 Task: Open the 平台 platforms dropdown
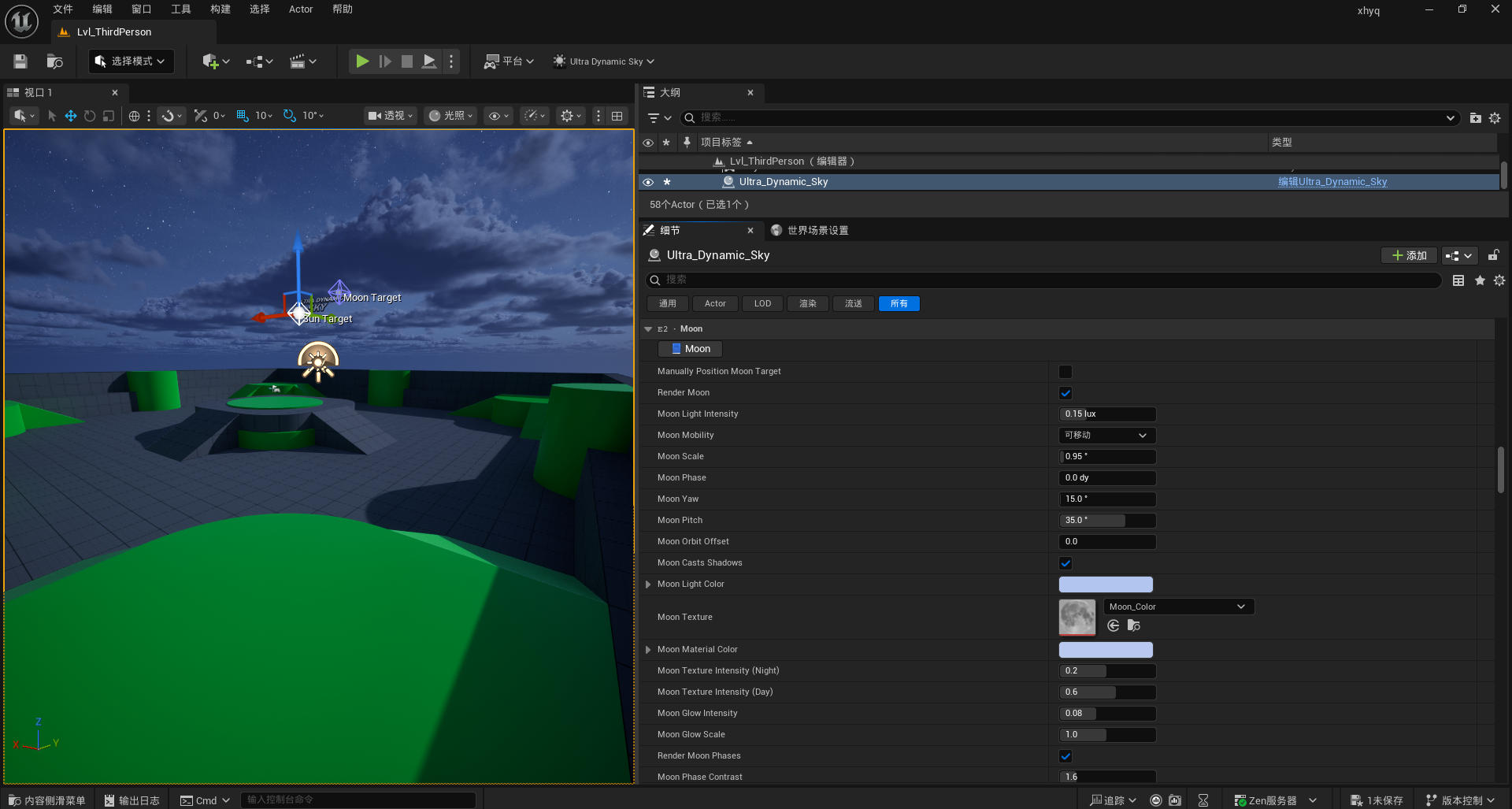pos(509,61)
